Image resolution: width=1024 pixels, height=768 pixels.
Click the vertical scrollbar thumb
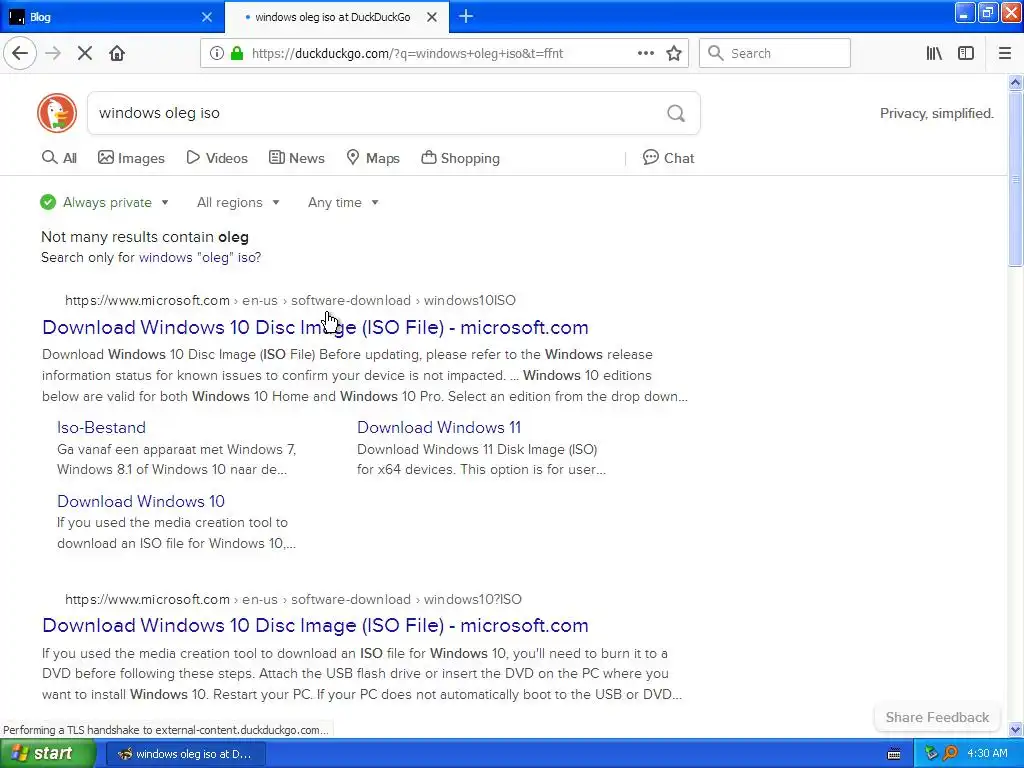click(1015, 178)
